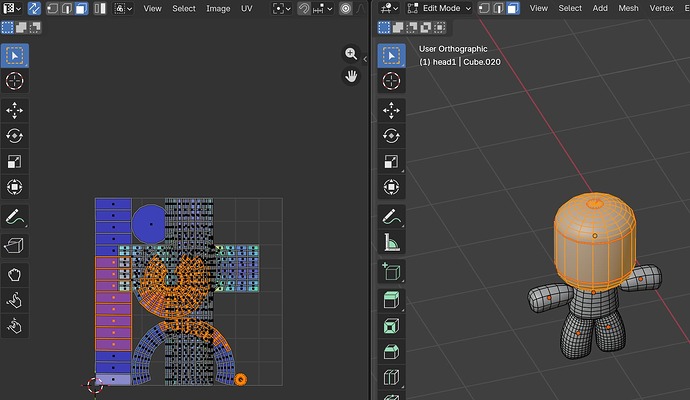Enable face select mode in UV editor

tap(81, 8)
